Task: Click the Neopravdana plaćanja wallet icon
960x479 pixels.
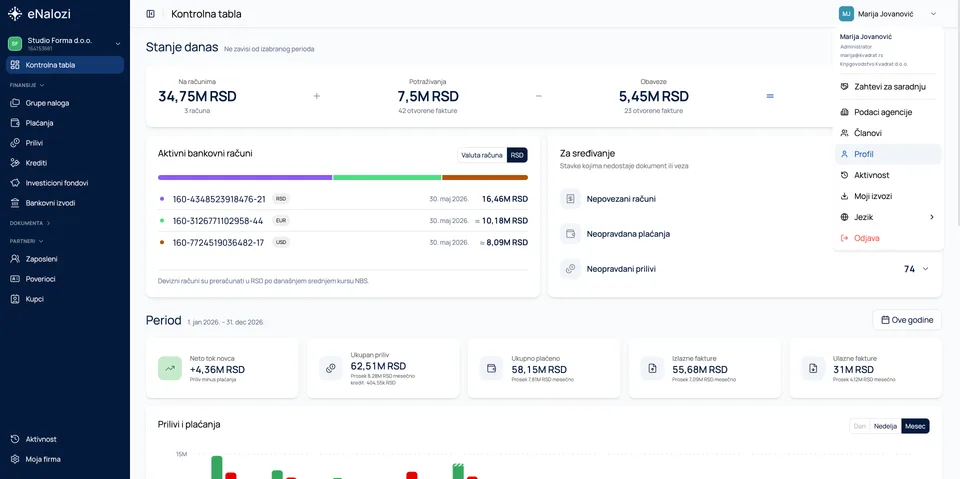Action: click(x=570, y=234)
